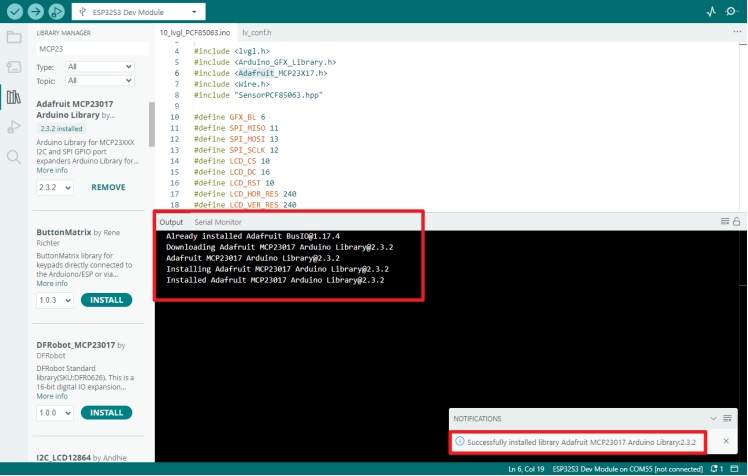Switch to the Serial Monitor panel tab
The height and width of the screenshot is (476, 748).
[x=217, y=221]
